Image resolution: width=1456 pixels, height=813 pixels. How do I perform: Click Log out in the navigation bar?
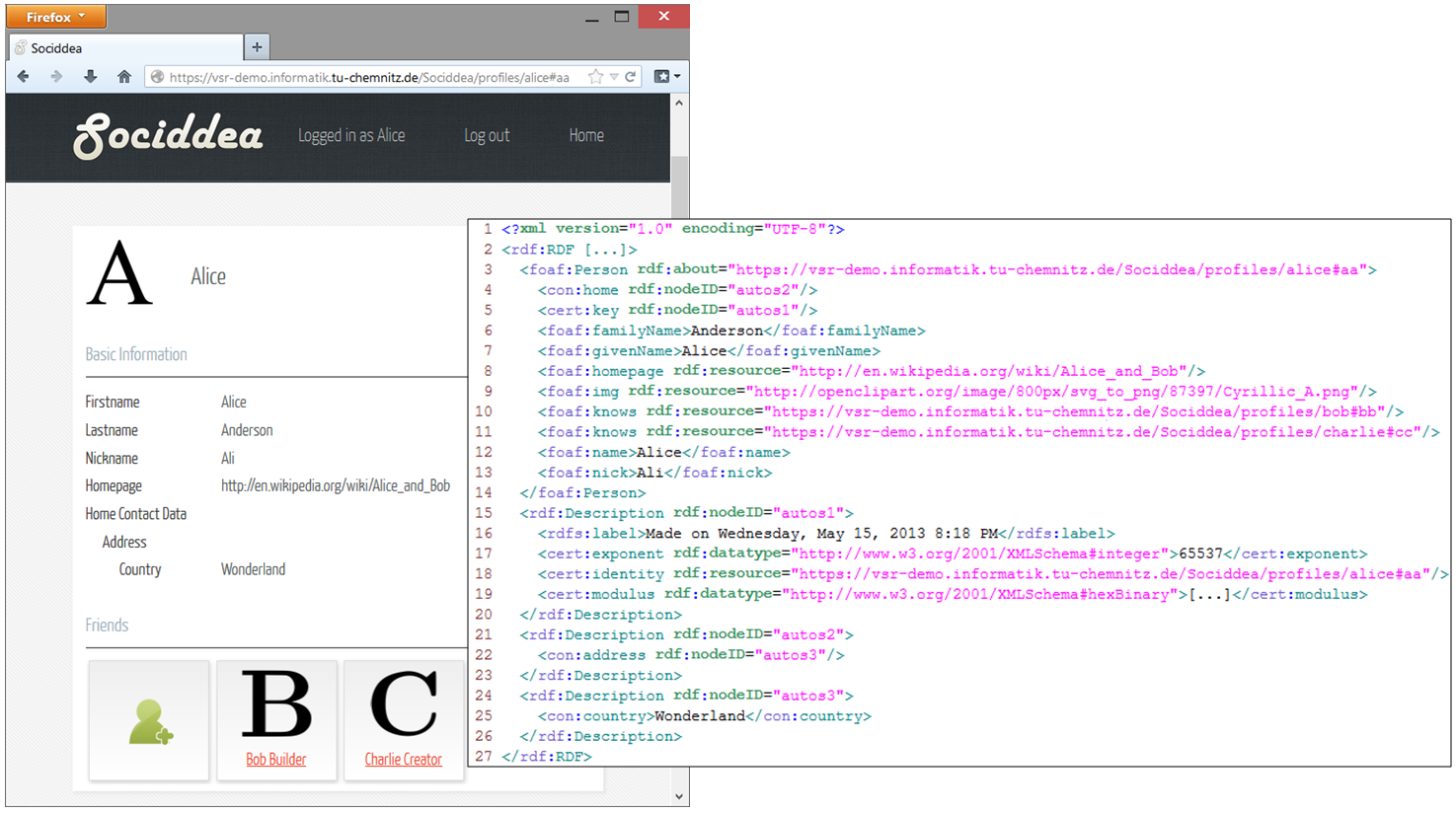click(487, 135)
